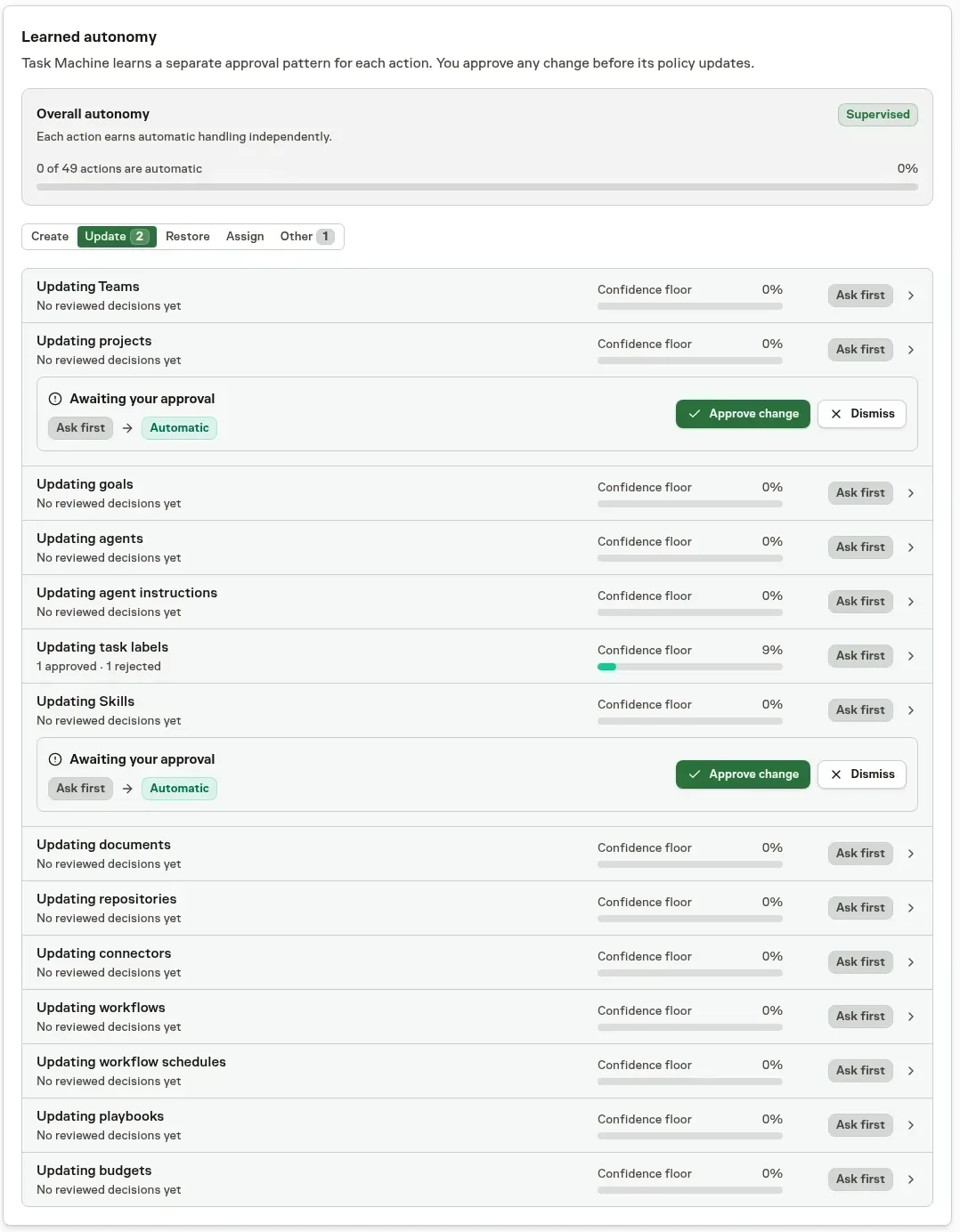Click the 'Updating workflow schedules' title

131,1062
